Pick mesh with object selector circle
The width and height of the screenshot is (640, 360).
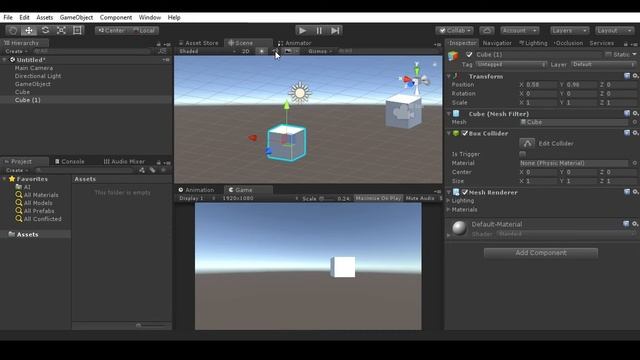[x=635, y=122]
